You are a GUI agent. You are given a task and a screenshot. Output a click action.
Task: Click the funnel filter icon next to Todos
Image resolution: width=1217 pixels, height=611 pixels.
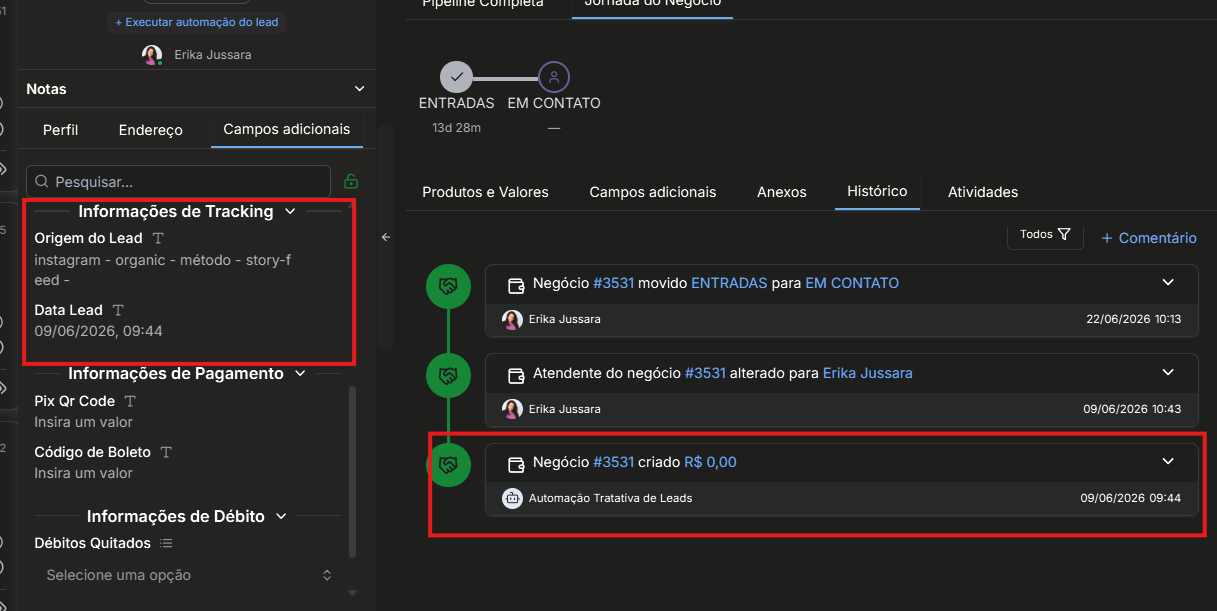click(1064, 234)
